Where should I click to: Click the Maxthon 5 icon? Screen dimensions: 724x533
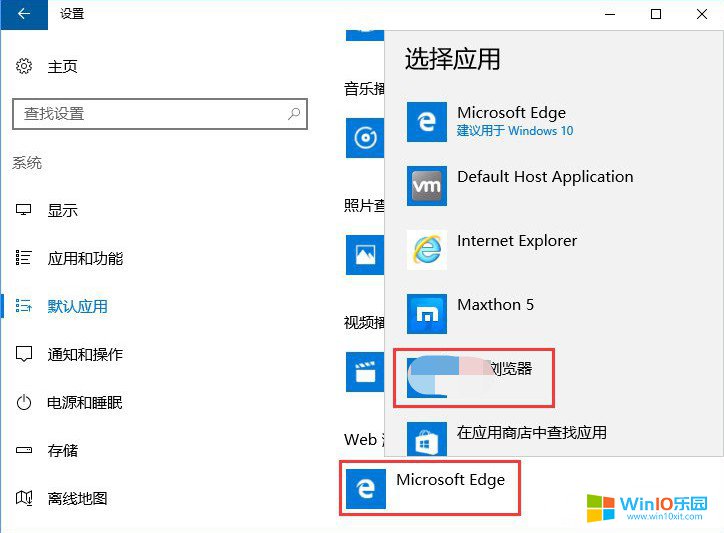click(x=427, y=314)
